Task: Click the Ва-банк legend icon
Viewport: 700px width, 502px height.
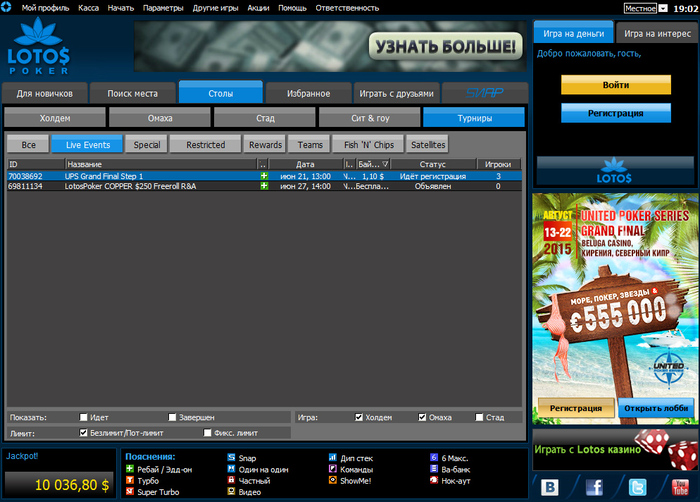Action: tap(434, 469)
